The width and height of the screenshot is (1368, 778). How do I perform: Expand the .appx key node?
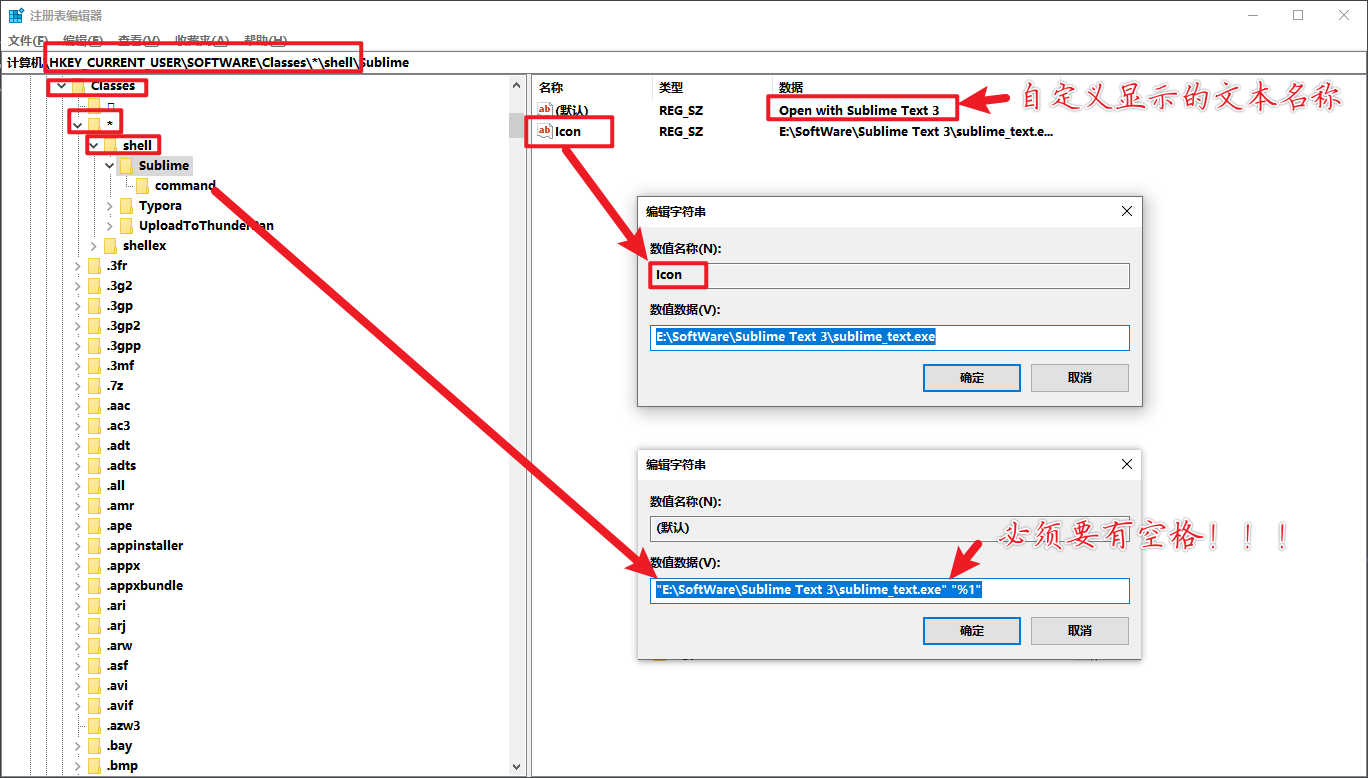(x=78, y=565)
